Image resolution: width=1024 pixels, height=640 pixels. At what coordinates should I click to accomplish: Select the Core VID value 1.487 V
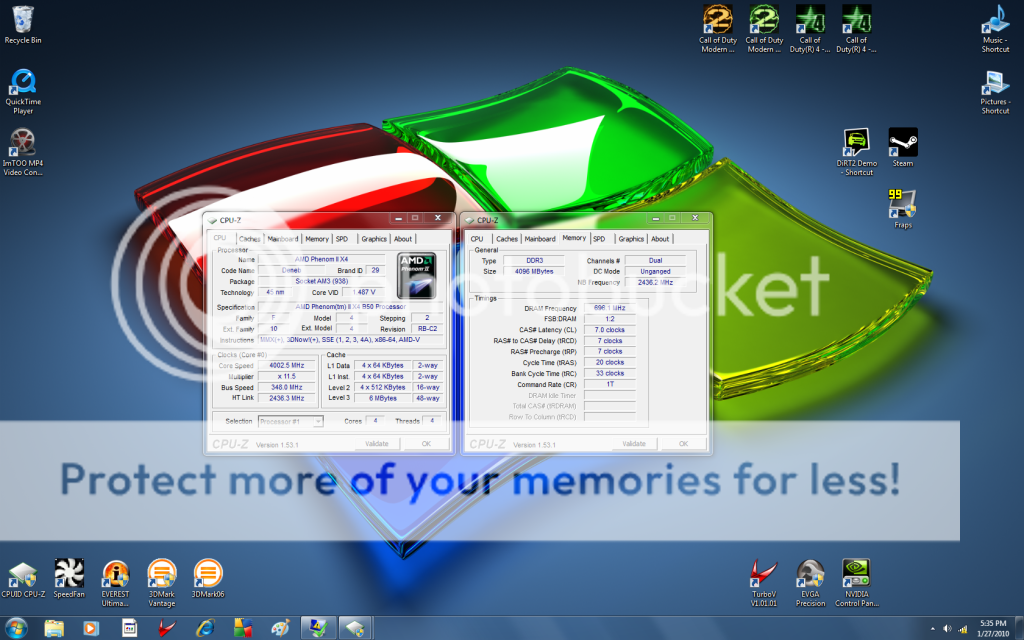364,293
